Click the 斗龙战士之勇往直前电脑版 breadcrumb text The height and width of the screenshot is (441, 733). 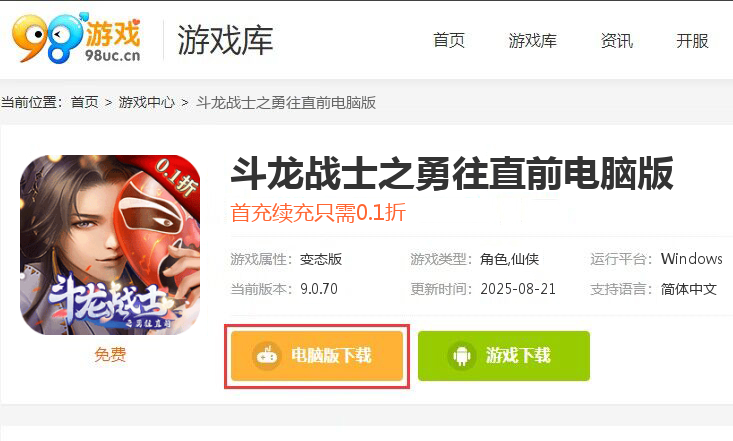tap(286, 102)
